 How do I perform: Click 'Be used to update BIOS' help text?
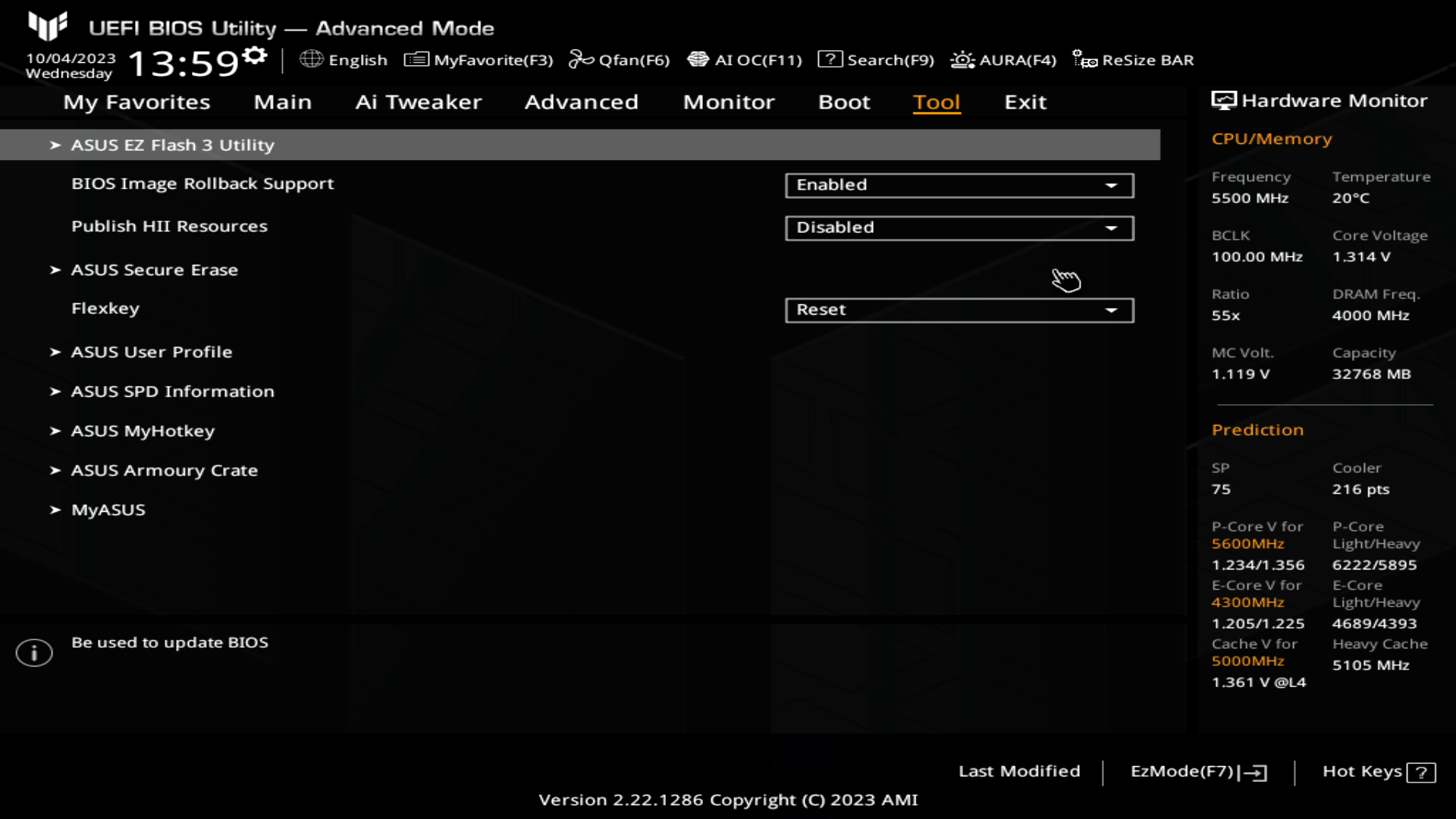(170, 642)
